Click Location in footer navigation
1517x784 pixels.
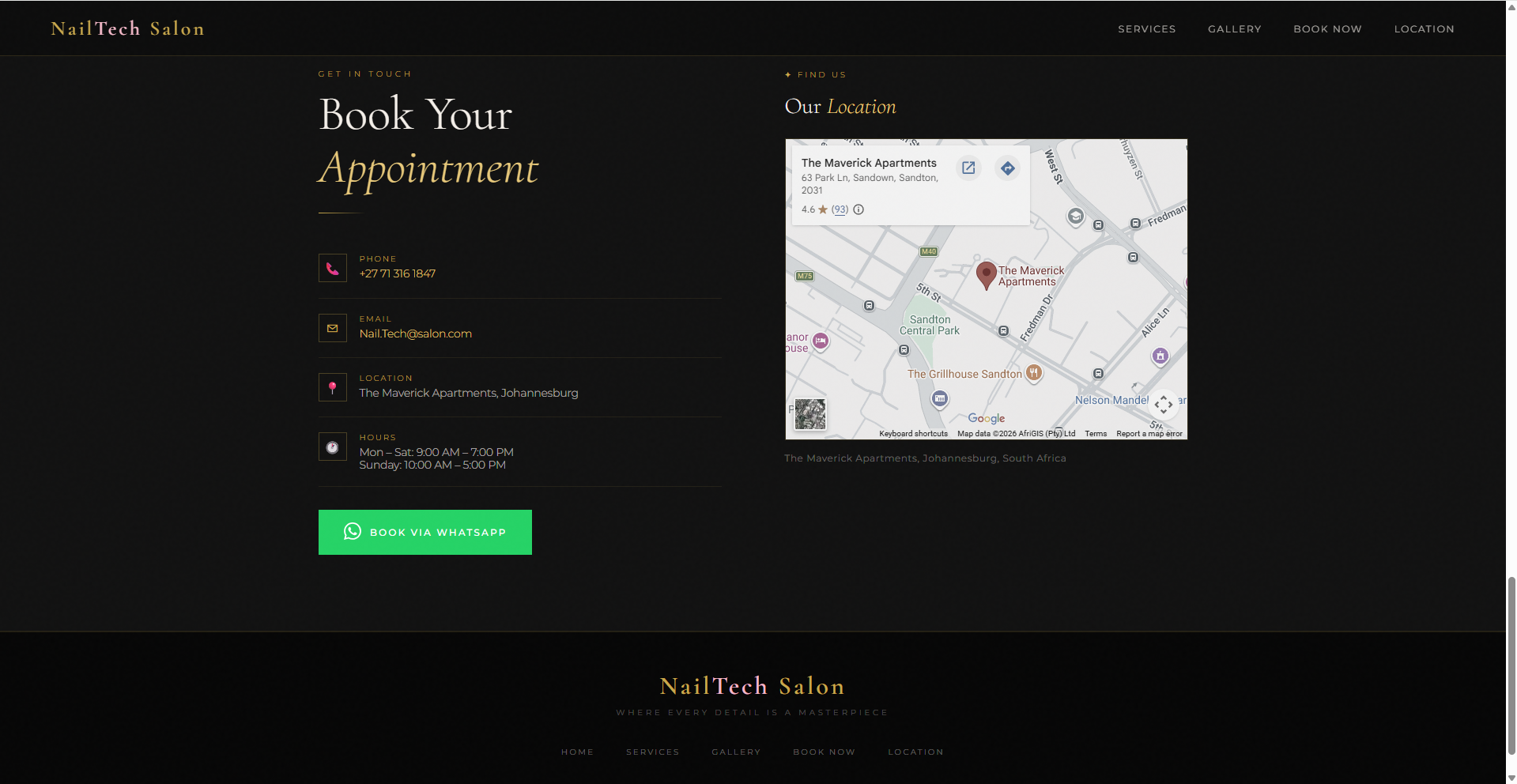(916, 752)
